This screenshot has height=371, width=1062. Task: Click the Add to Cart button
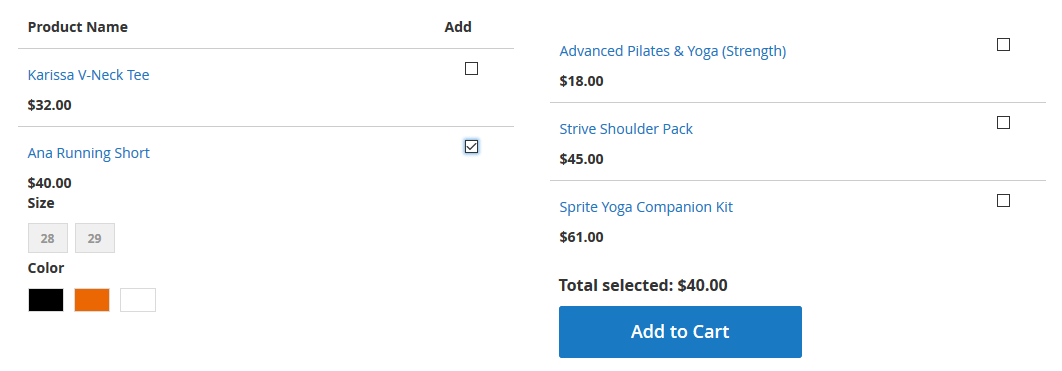click(x=680, y=332)
